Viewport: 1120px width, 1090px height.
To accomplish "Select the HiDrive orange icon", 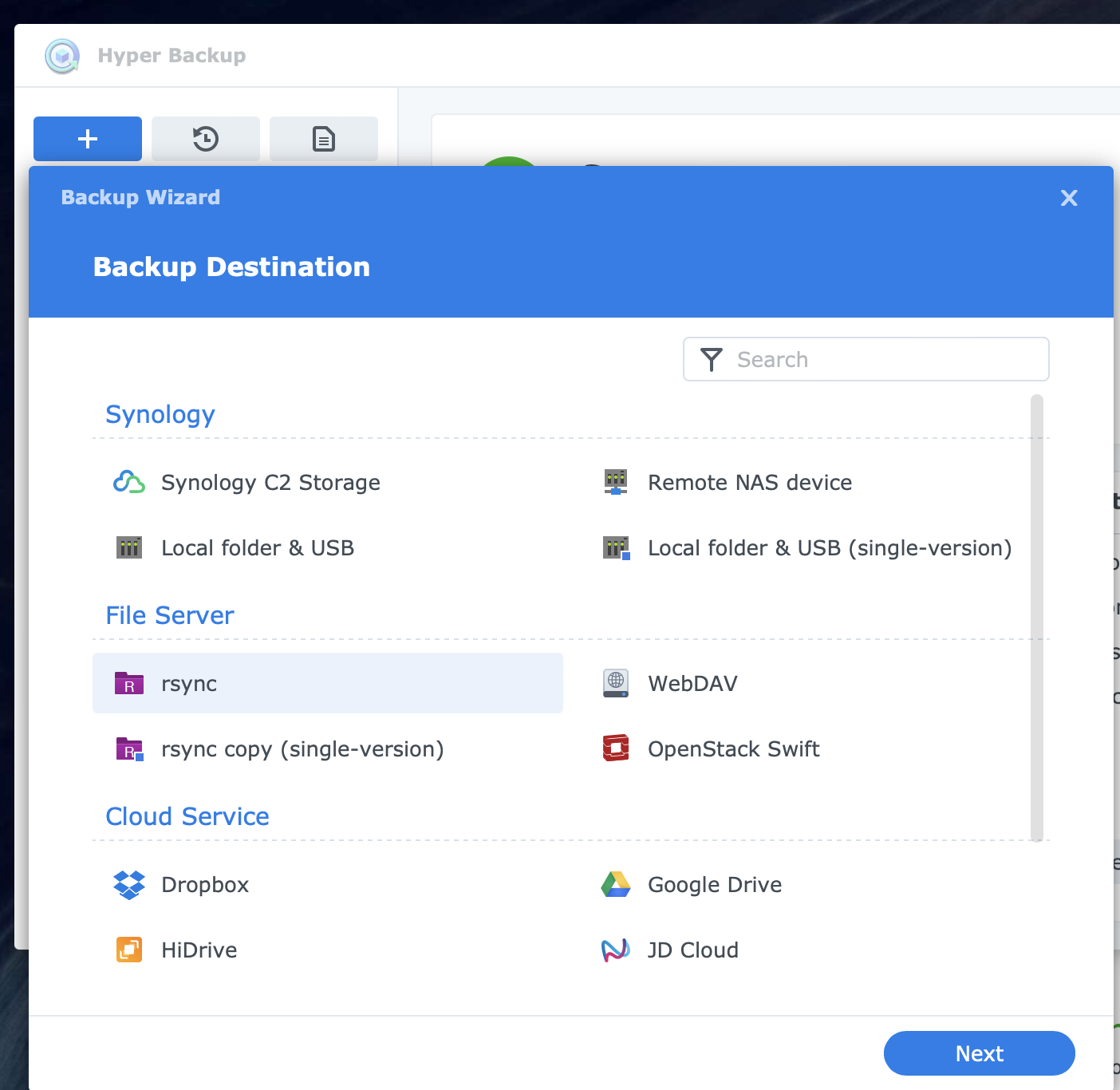I will click(x=128, y=950).
